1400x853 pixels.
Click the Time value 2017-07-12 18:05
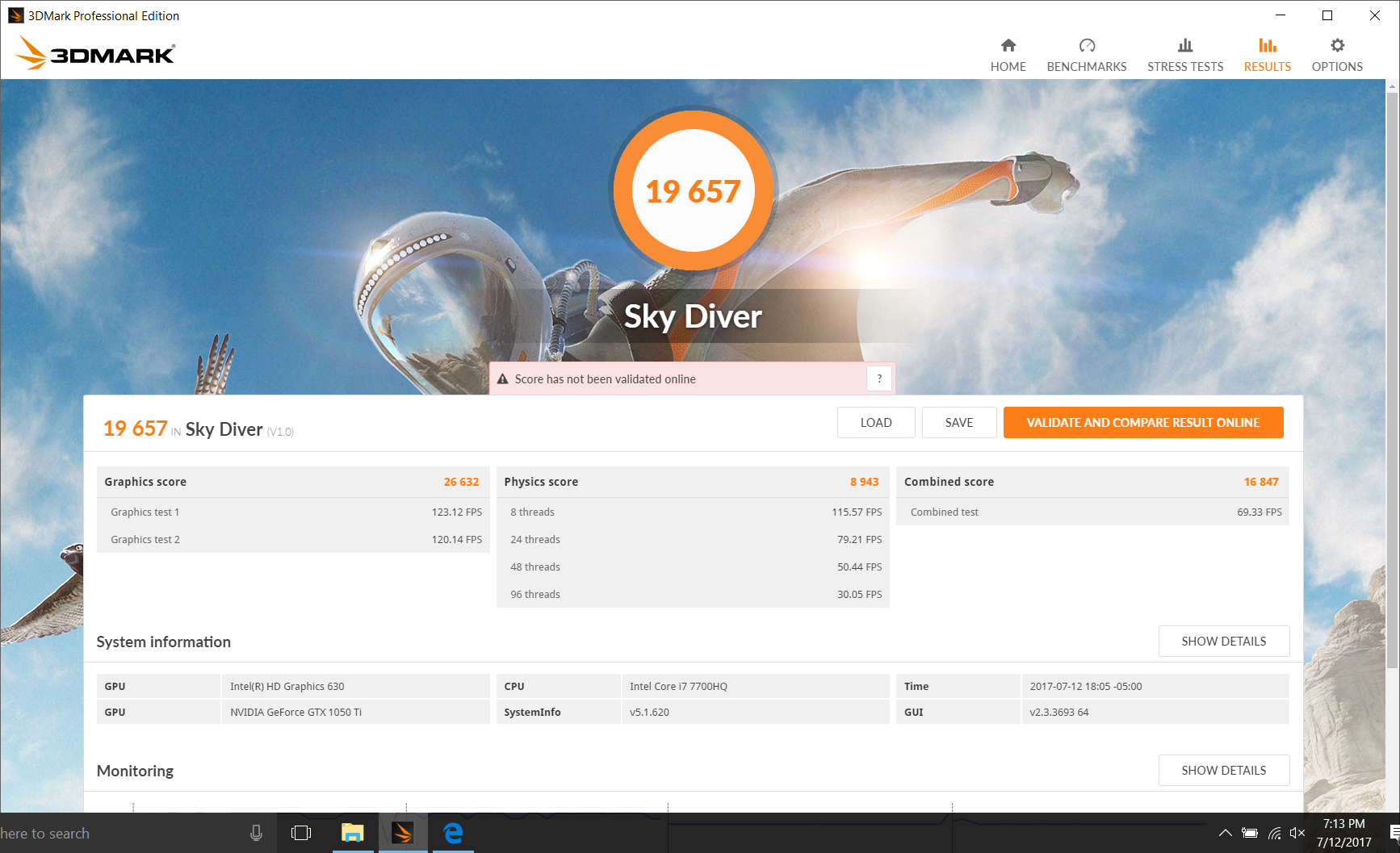tap(1086, 686)
